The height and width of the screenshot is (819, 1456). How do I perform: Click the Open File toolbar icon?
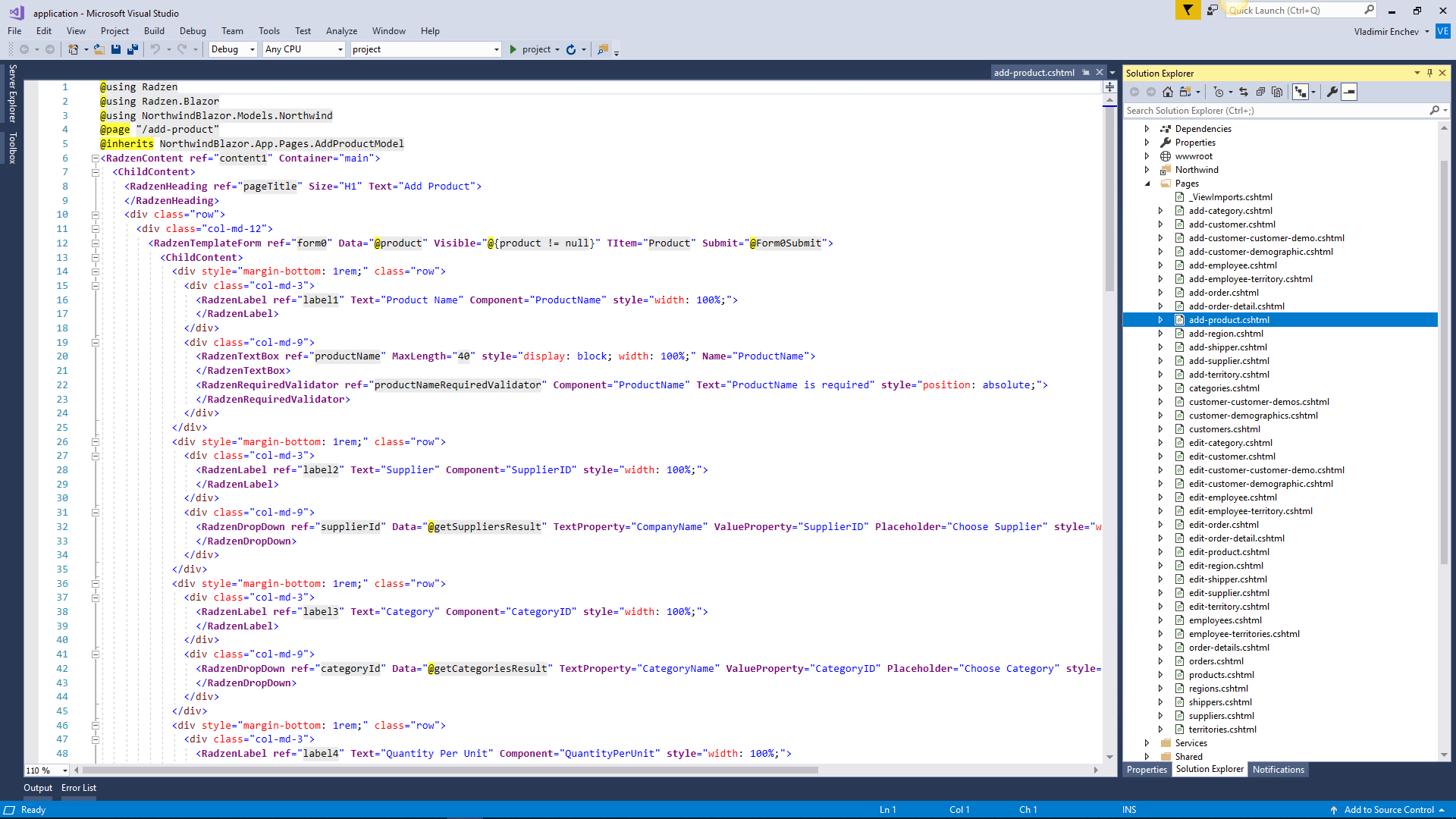pos(99,49)
